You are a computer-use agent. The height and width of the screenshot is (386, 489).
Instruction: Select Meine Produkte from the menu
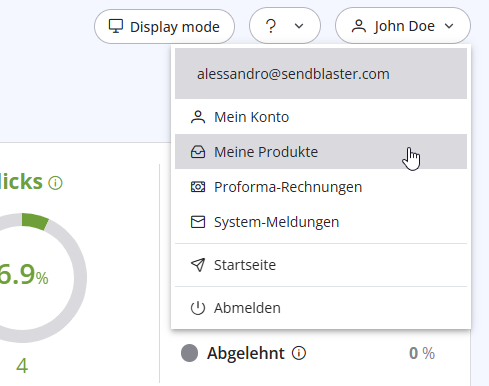[321, 152]
